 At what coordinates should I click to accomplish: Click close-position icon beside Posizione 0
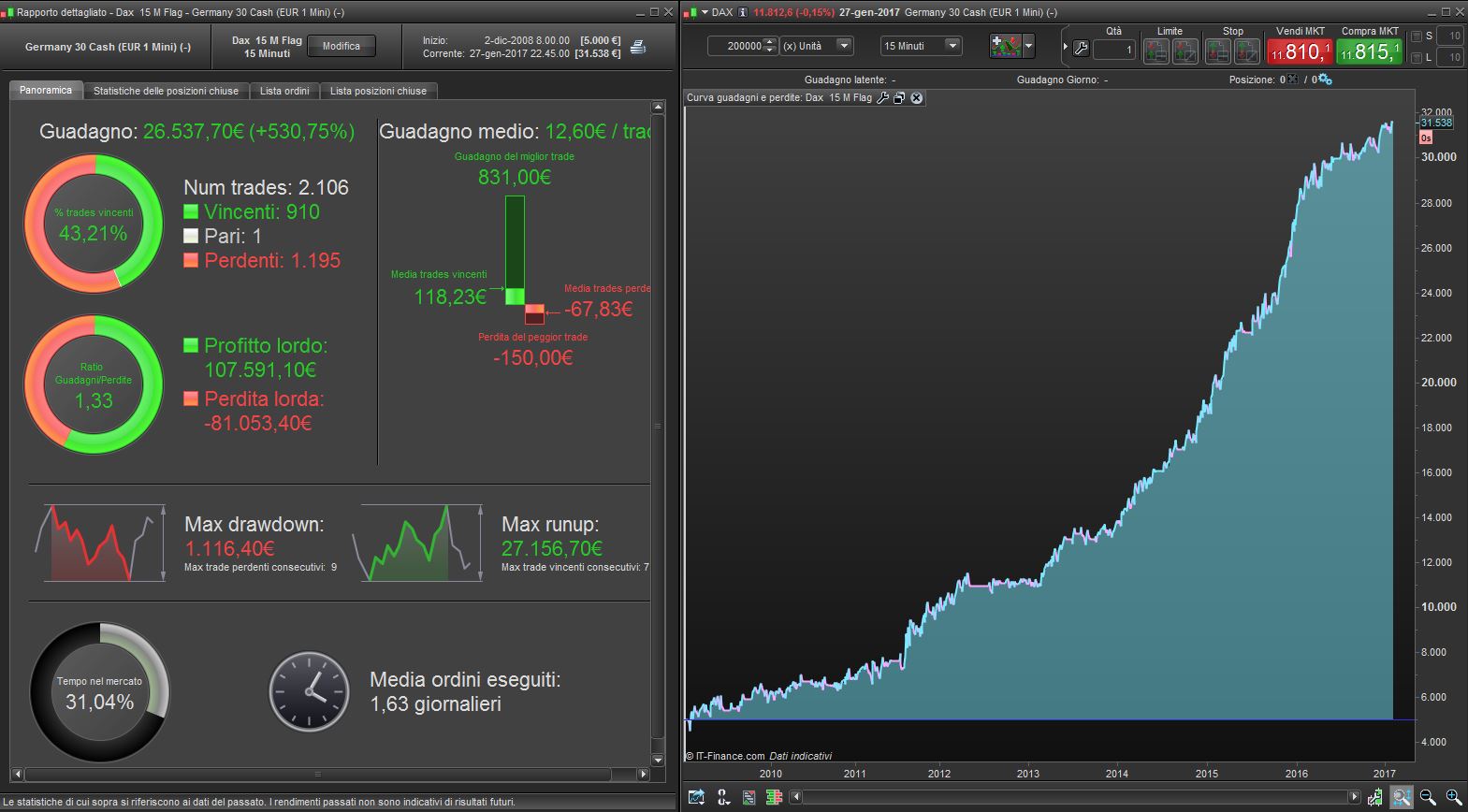pos(1293,80)
